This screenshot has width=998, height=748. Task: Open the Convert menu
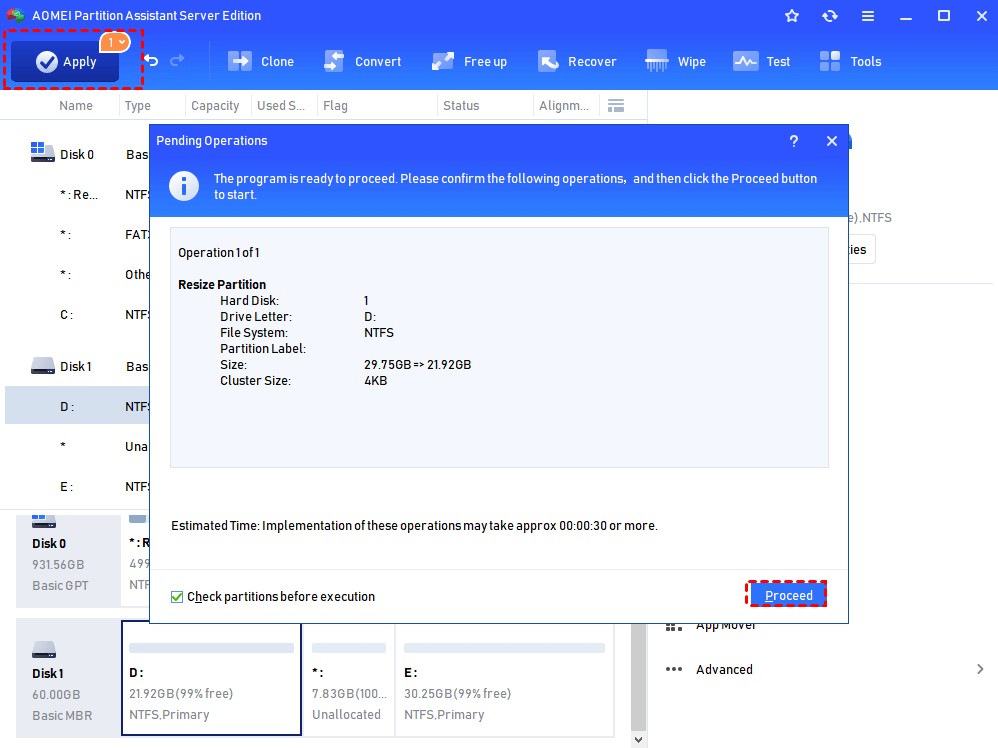[x=363, y=62]
